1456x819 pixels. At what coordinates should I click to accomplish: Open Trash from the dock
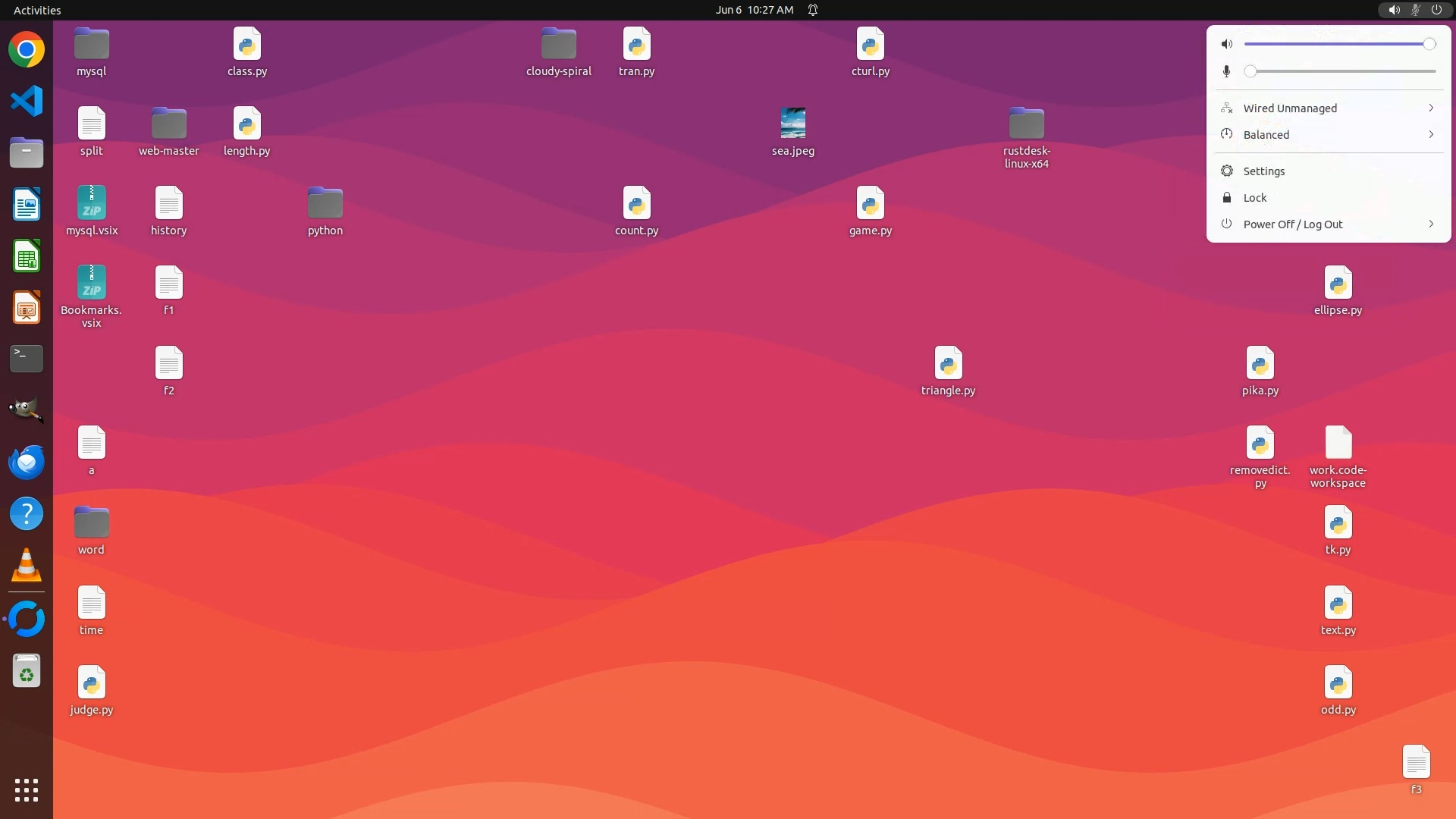tap(27, 671)
